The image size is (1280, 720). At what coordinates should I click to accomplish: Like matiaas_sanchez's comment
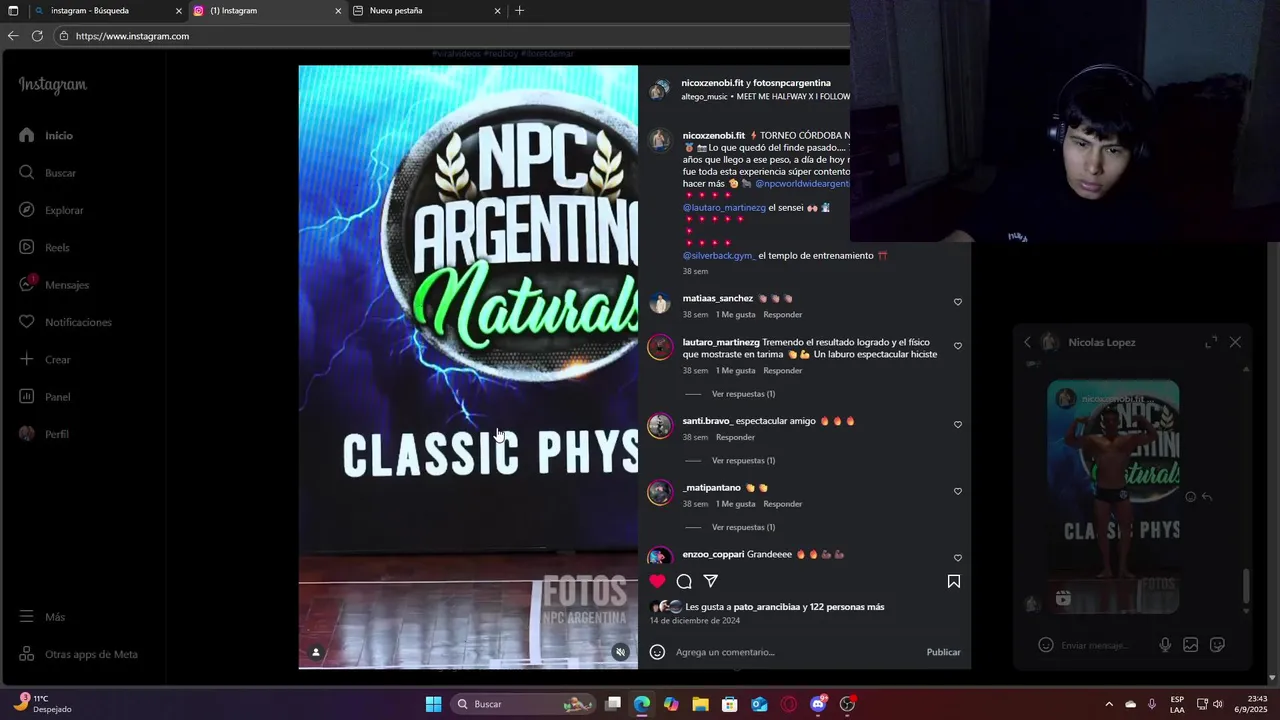coord(958,302)
